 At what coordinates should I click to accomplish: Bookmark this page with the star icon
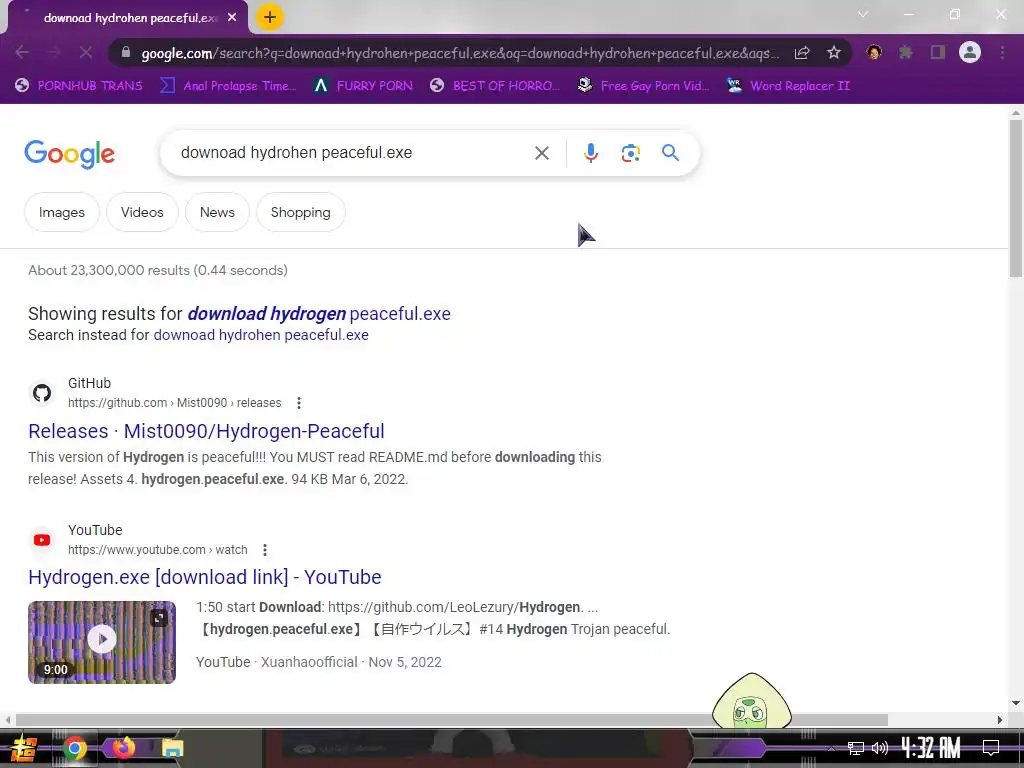[833, 52]
